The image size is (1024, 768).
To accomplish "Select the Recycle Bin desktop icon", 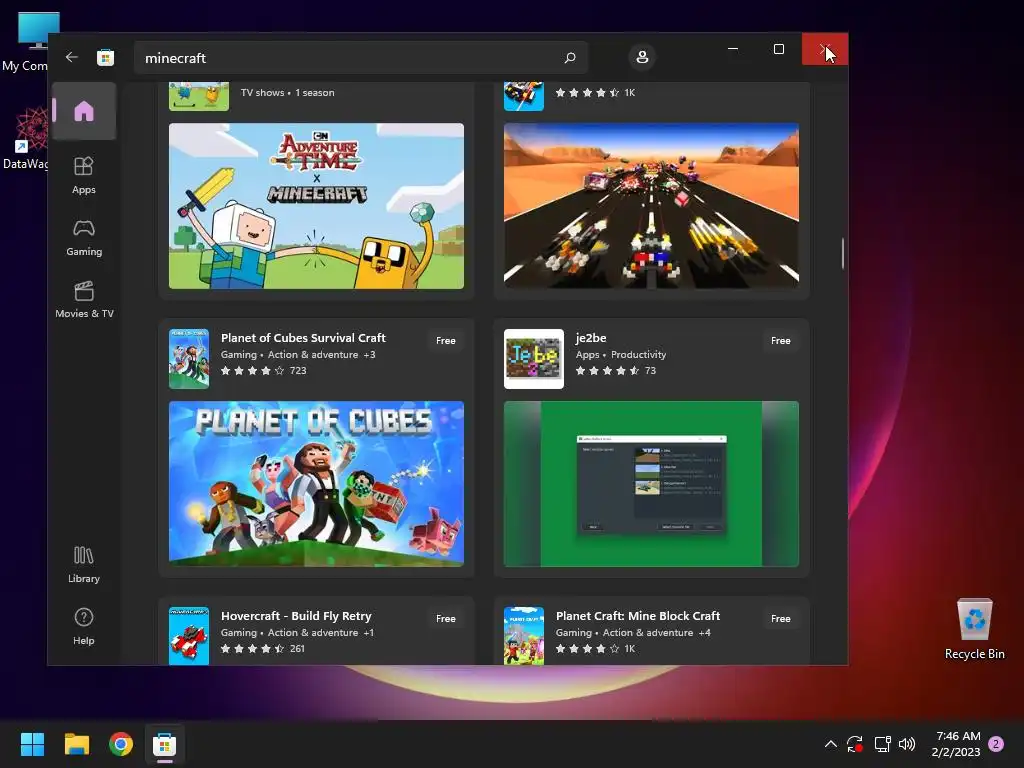I will pos(974,629).
